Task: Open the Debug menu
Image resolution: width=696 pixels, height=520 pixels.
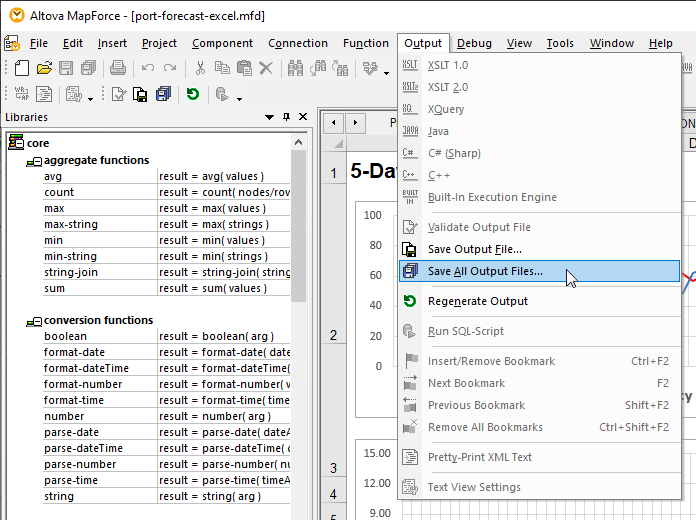Action: coord(474,43)
